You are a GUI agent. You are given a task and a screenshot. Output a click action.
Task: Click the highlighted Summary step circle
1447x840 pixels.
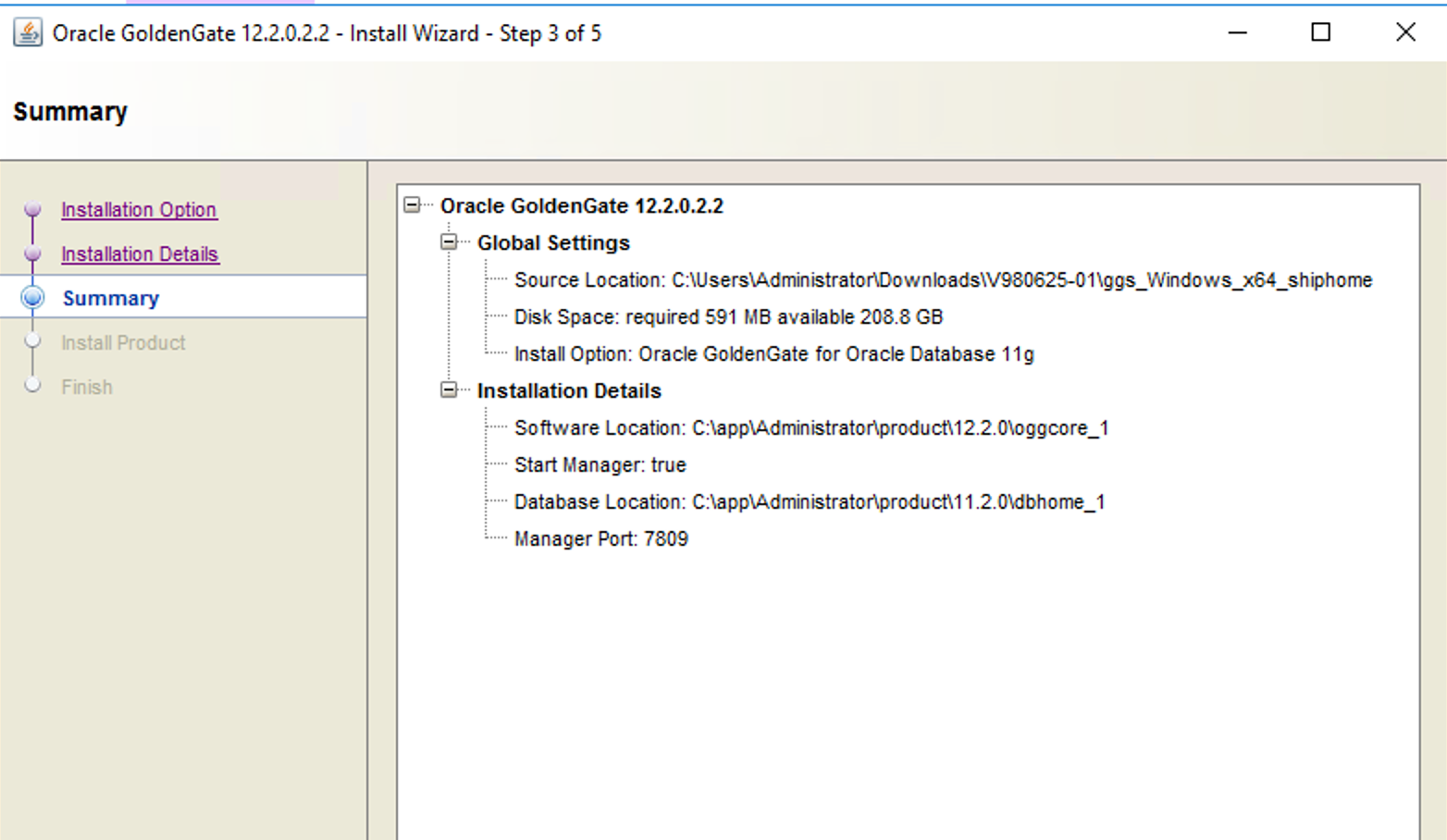(33, 298)
